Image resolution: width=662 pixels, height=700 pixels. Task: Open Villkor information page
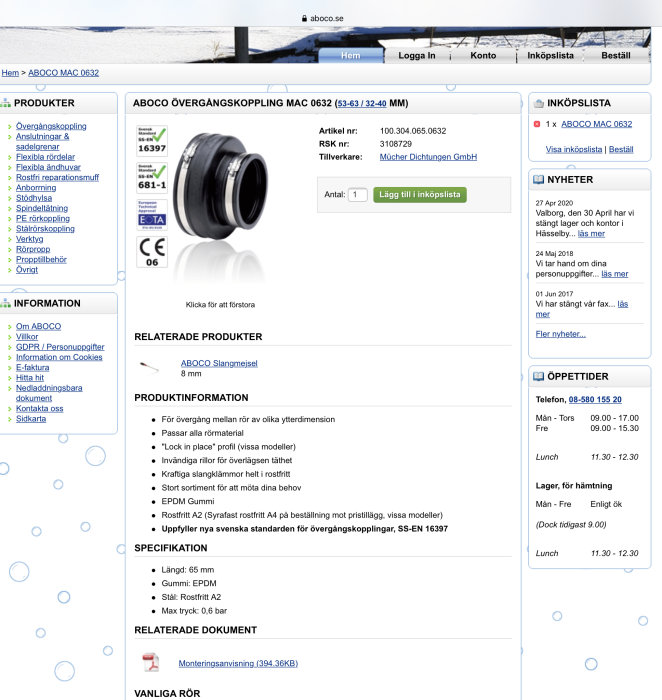coord(27,337)
